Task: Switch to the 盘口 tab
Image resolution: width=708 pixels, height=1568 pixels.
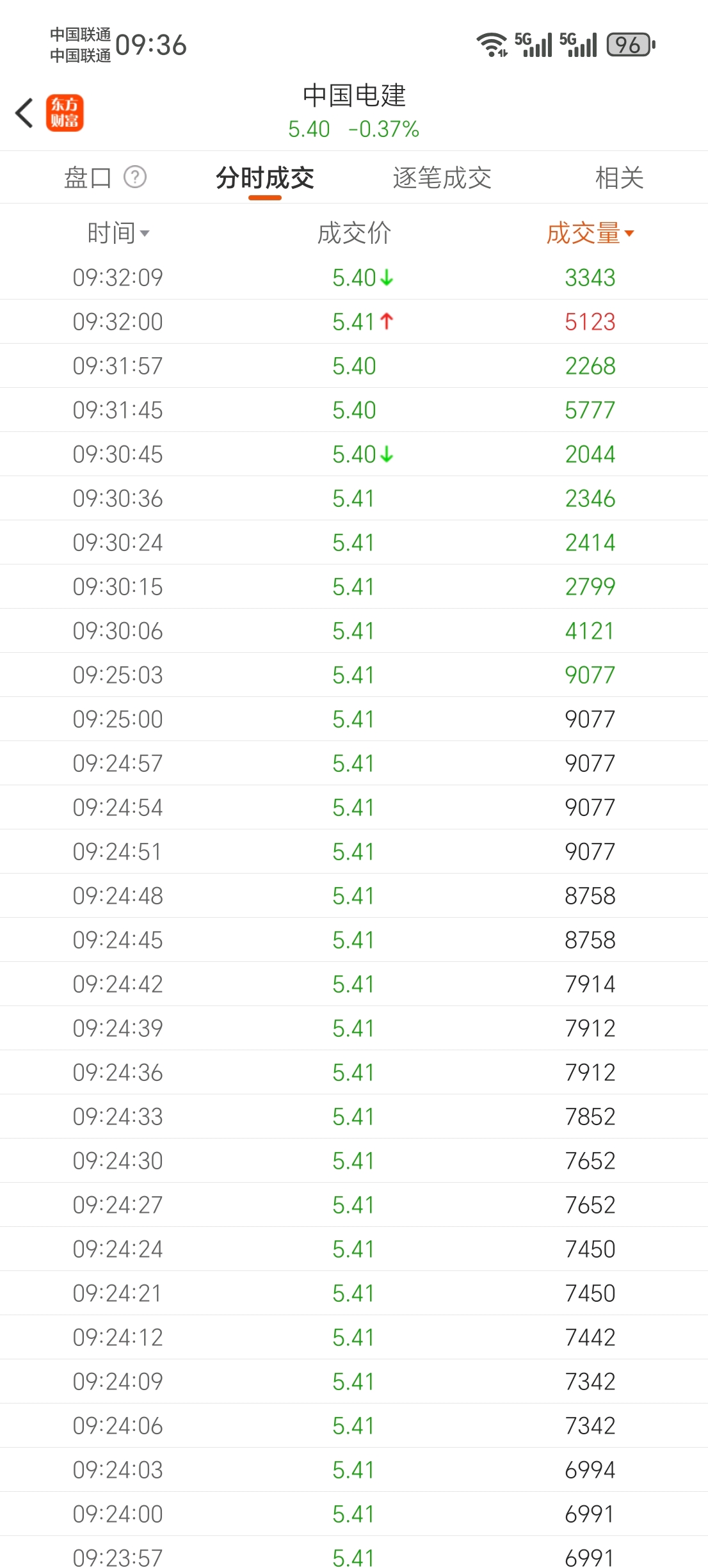Action: pyautogui.click(x=88, y=178)
